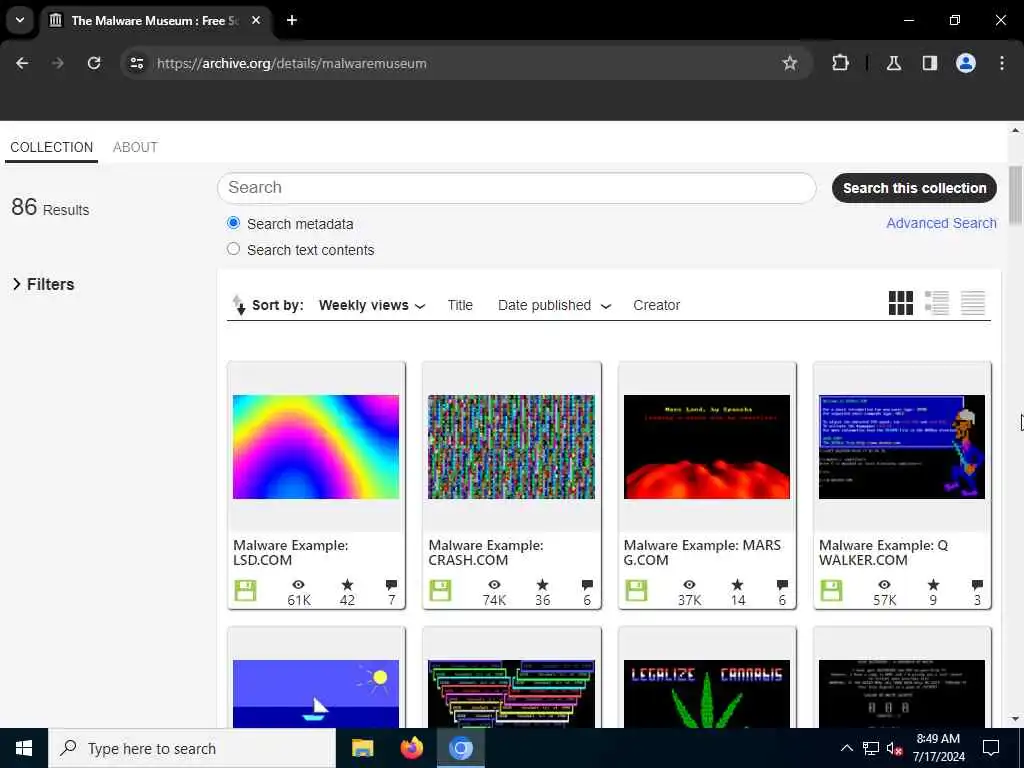Open site information icon in address bar
The width and height of the screenshot is (1024, 768).
[x=136, y=63]
